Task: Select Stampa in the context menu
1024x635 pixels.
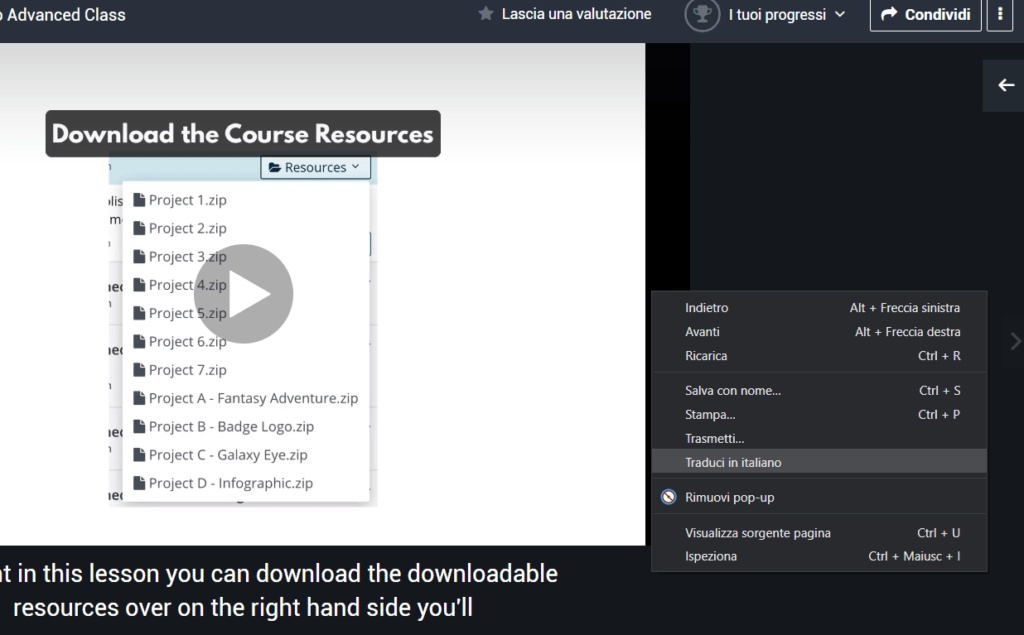Action: tap(710, 415)
